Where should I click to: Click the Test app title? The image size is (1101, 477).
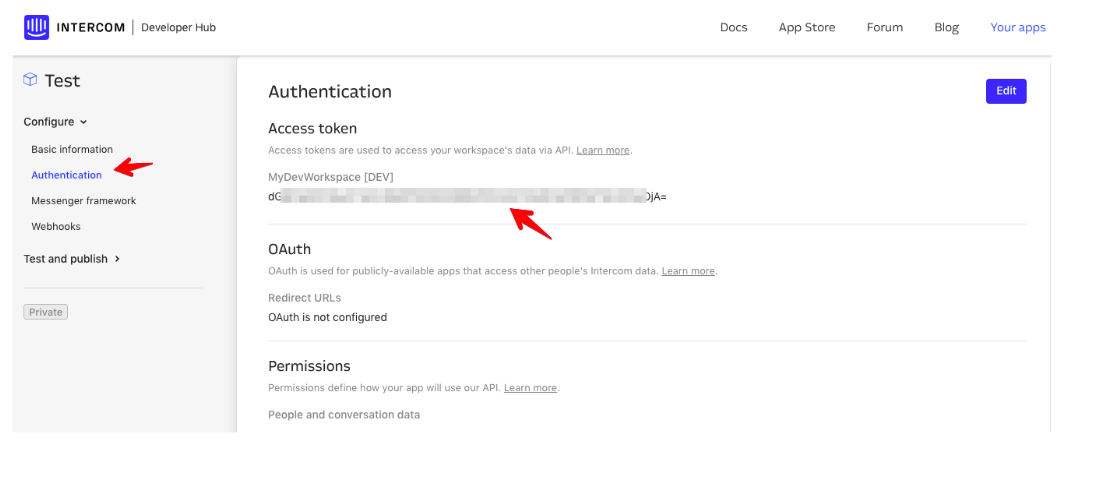coord(62,81)
